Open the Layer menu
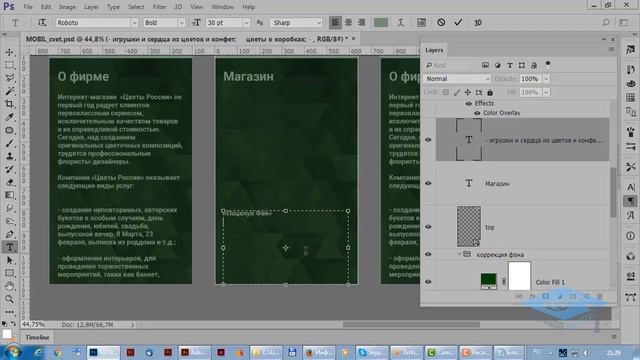Image resolution: width=640 pixels, height=360 pixels. tap(91, 7)
